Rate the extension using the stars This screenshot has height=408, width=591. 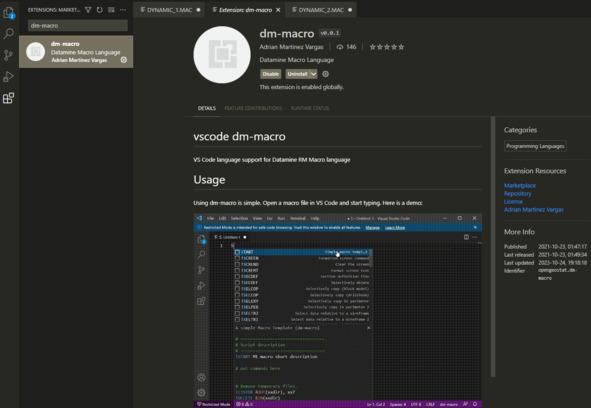click(387, 47)
